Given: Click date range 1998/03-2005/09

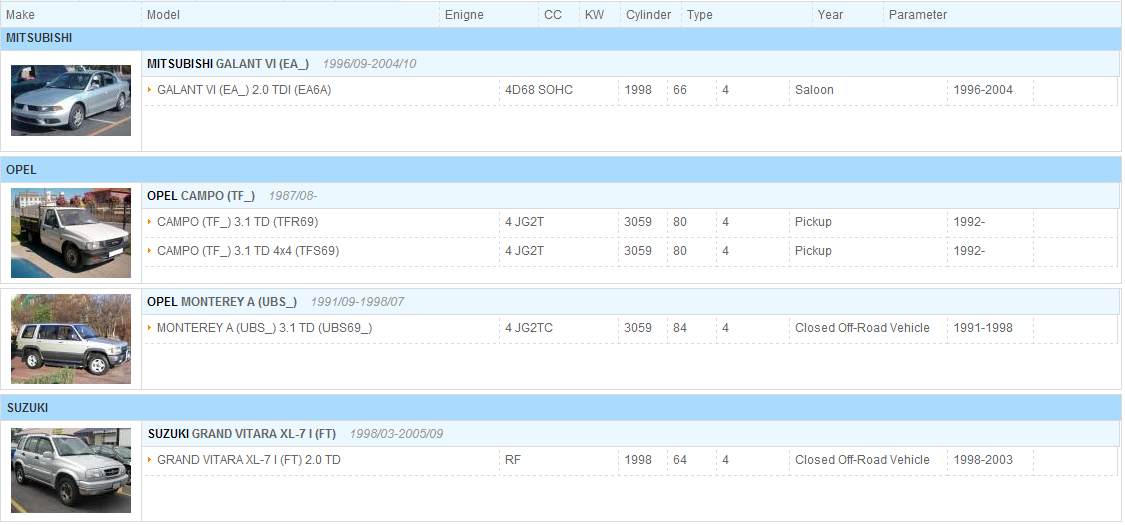Looking at the screenshot, I should 397,434.
